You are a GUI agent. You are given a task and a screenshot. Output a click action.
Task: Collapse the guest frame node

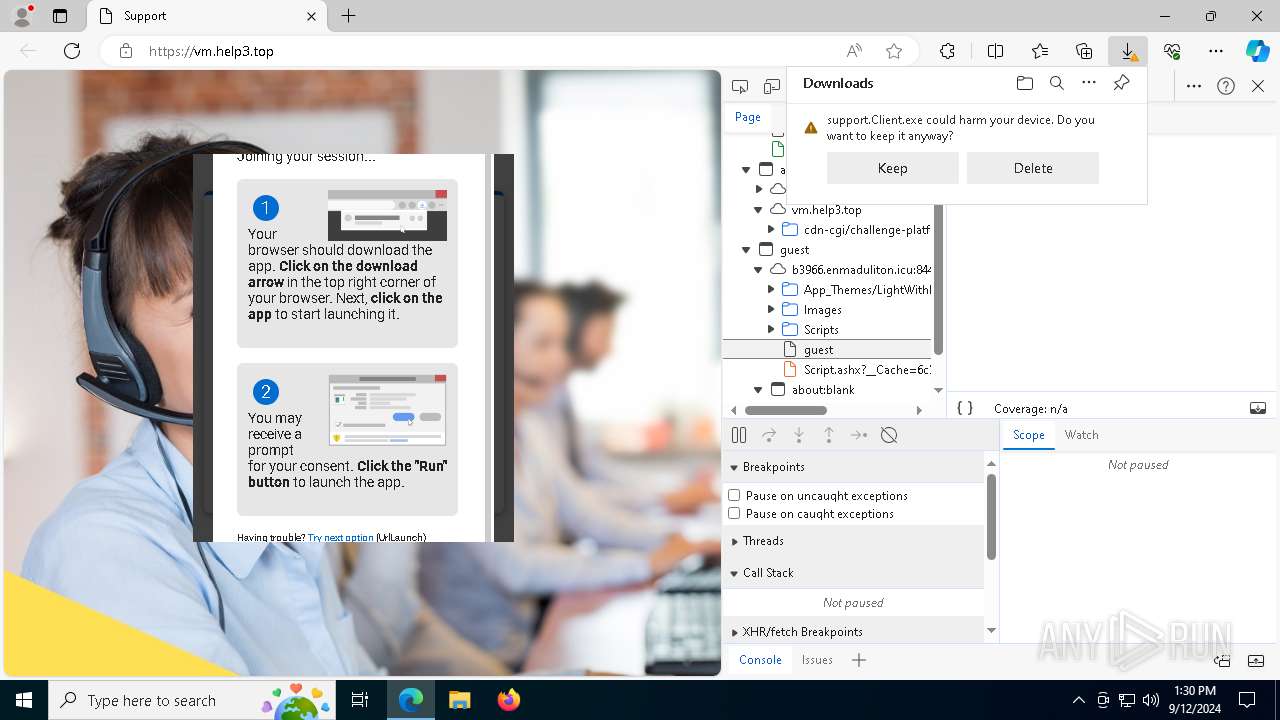(746, 250)
